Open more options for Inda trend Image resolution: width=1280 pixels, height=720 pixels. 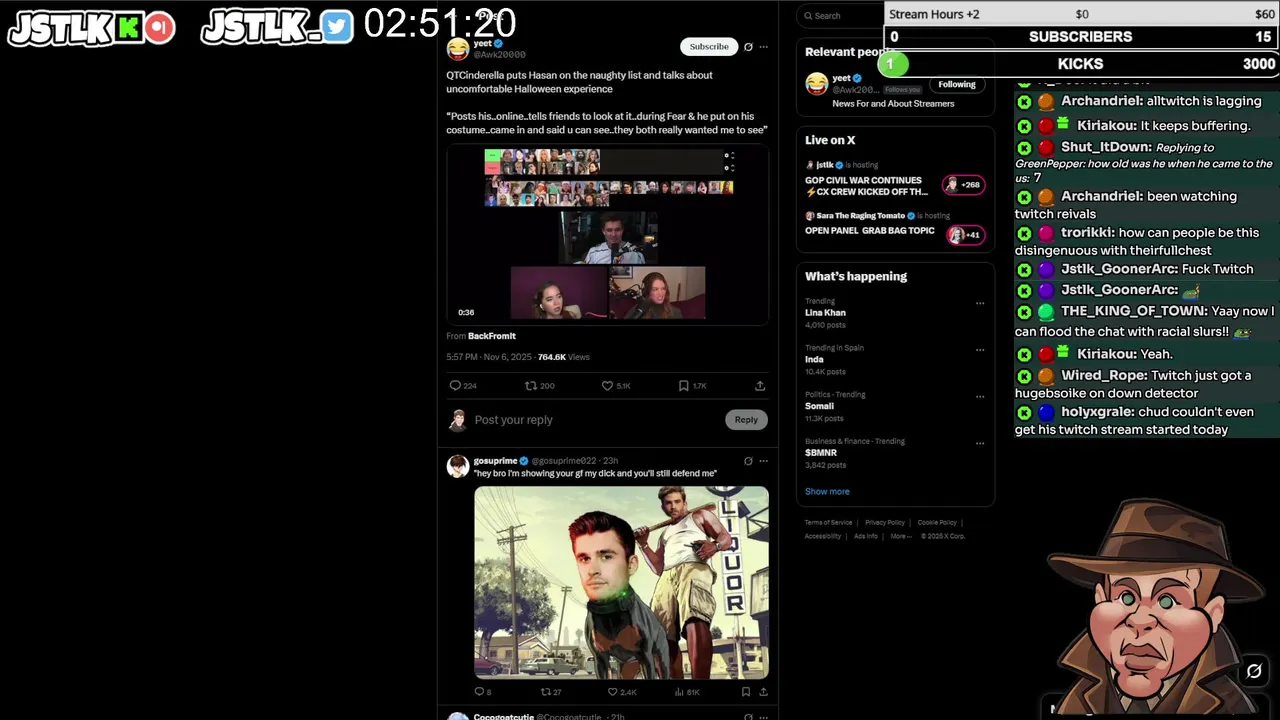tap(980, 350)
